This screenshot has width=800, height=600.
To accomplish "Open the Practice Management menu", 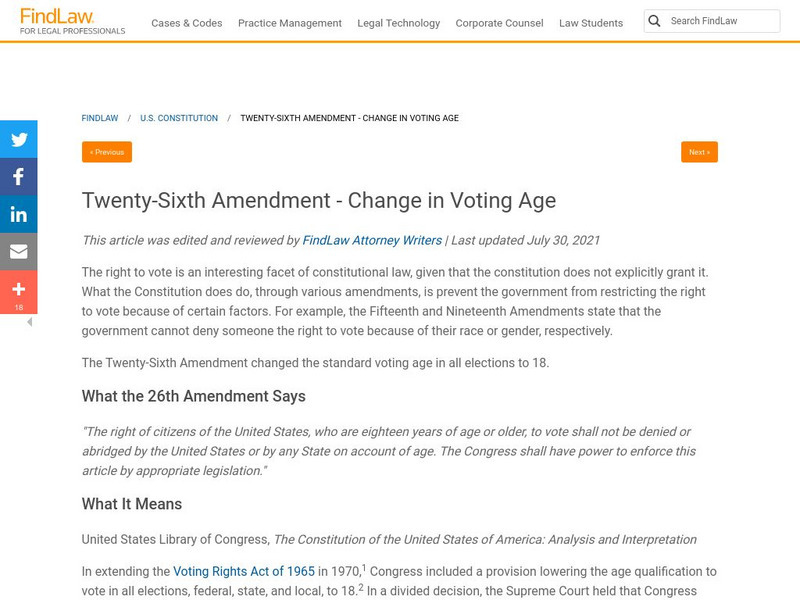I will coord(290,23).
